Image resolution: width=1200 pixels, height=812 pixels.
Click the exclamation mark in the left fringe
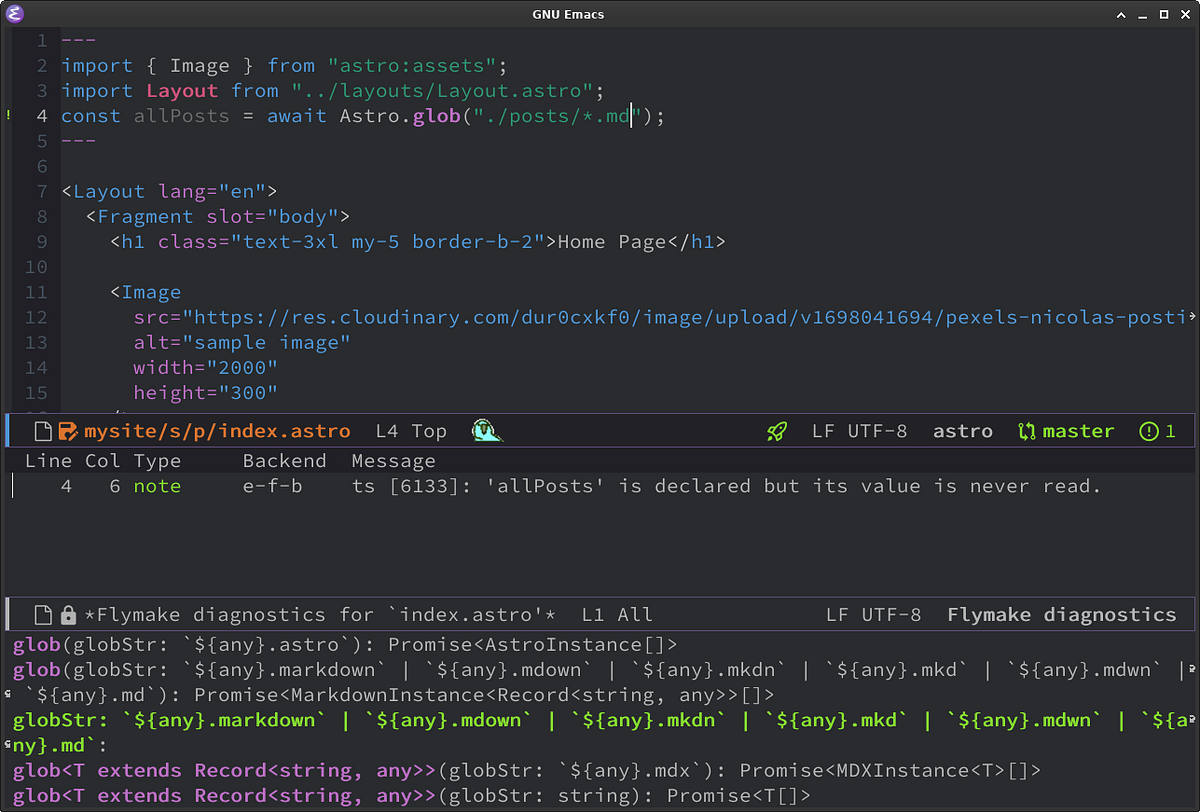point(7,116)
